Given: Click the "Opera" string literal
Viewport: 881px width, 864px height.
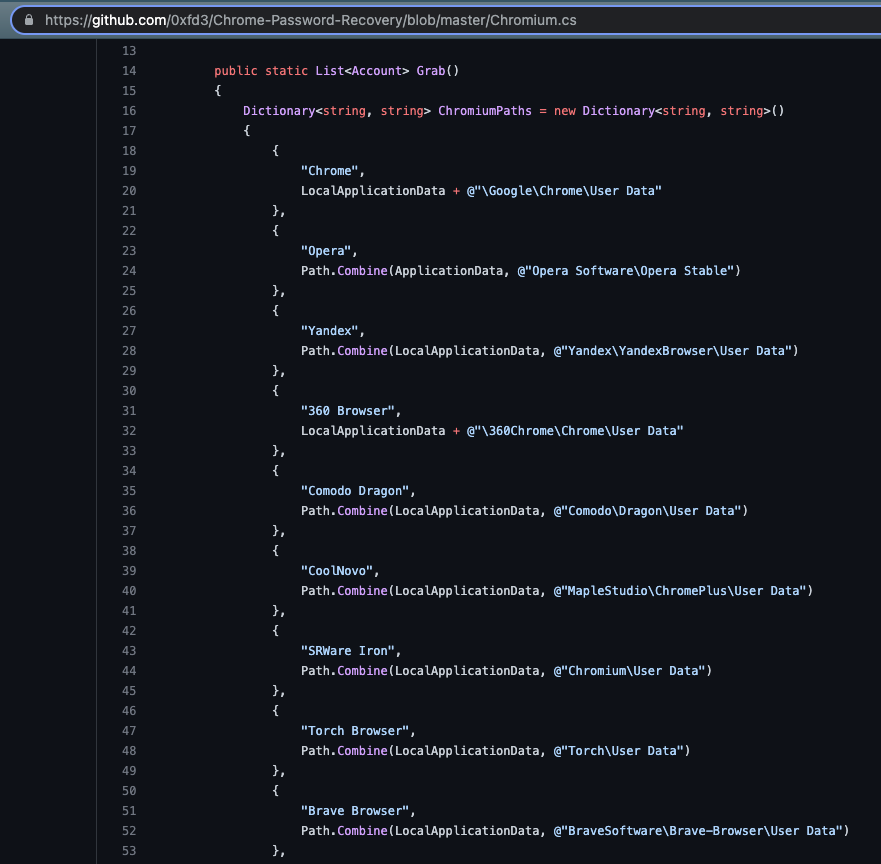Looking at the screenshot, I should (x=326, y=251).
